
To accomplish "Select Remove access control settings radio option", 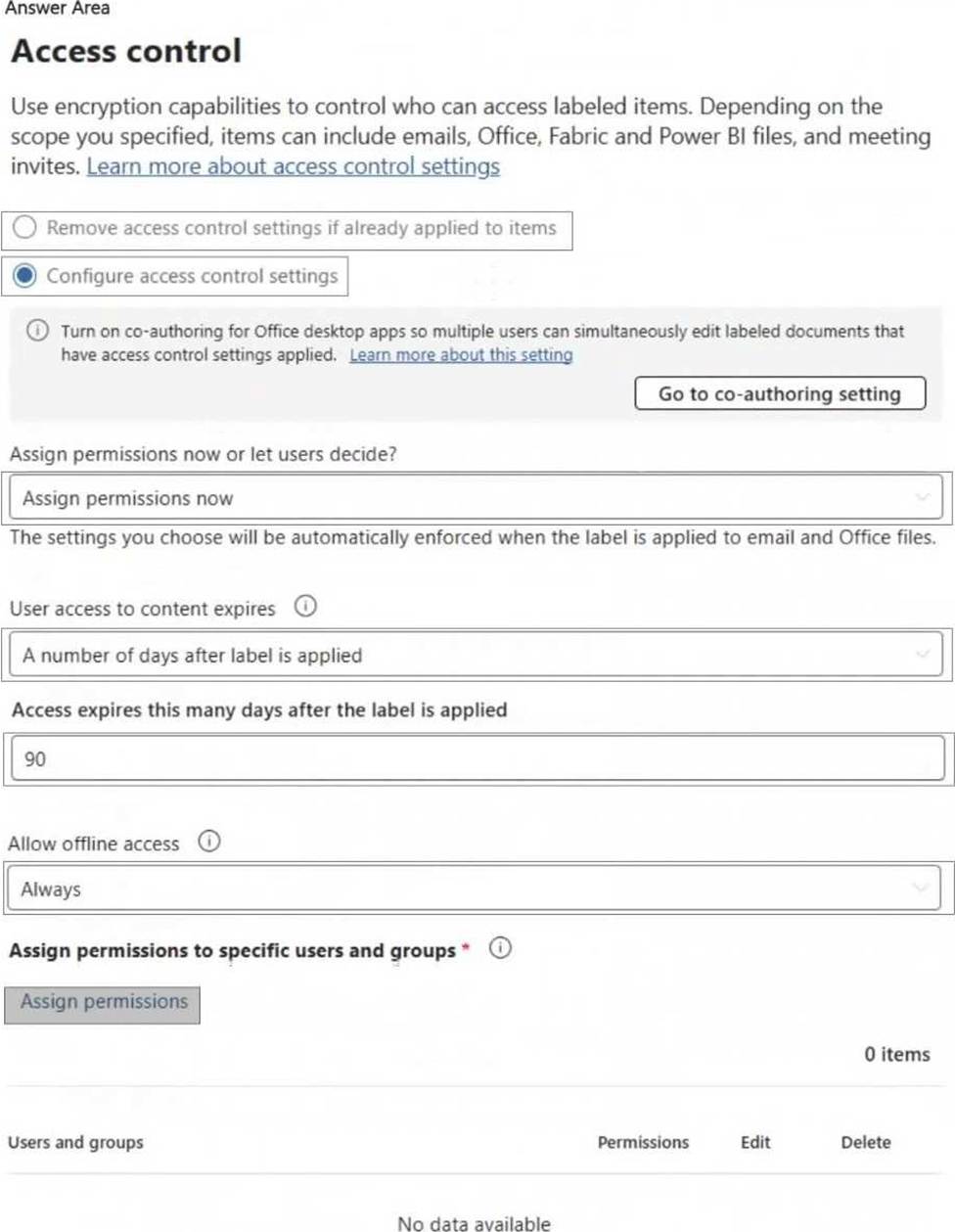I will click(x=25, y=228).
